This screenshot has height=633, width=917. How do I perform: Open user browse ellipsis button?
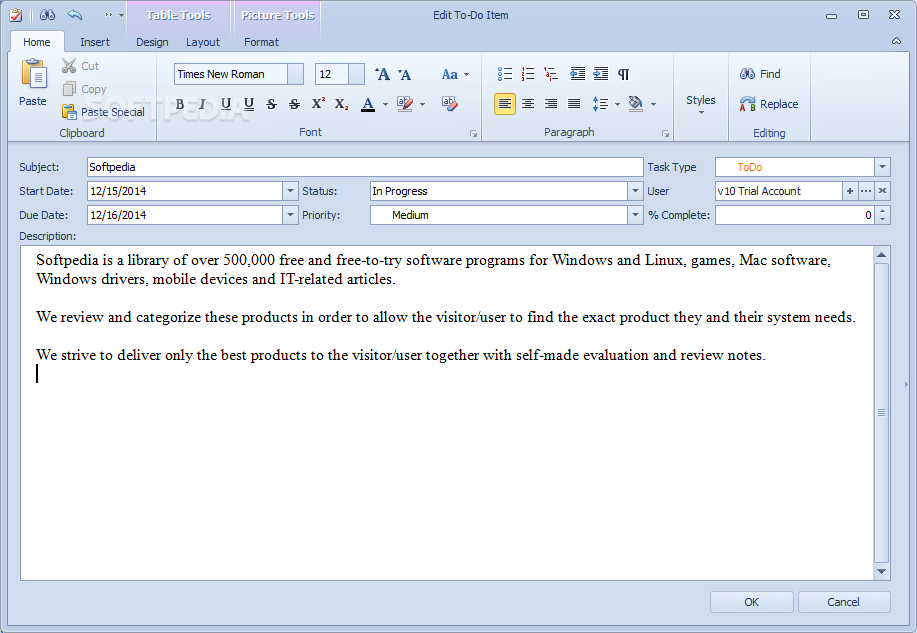[x=866, y=191]
